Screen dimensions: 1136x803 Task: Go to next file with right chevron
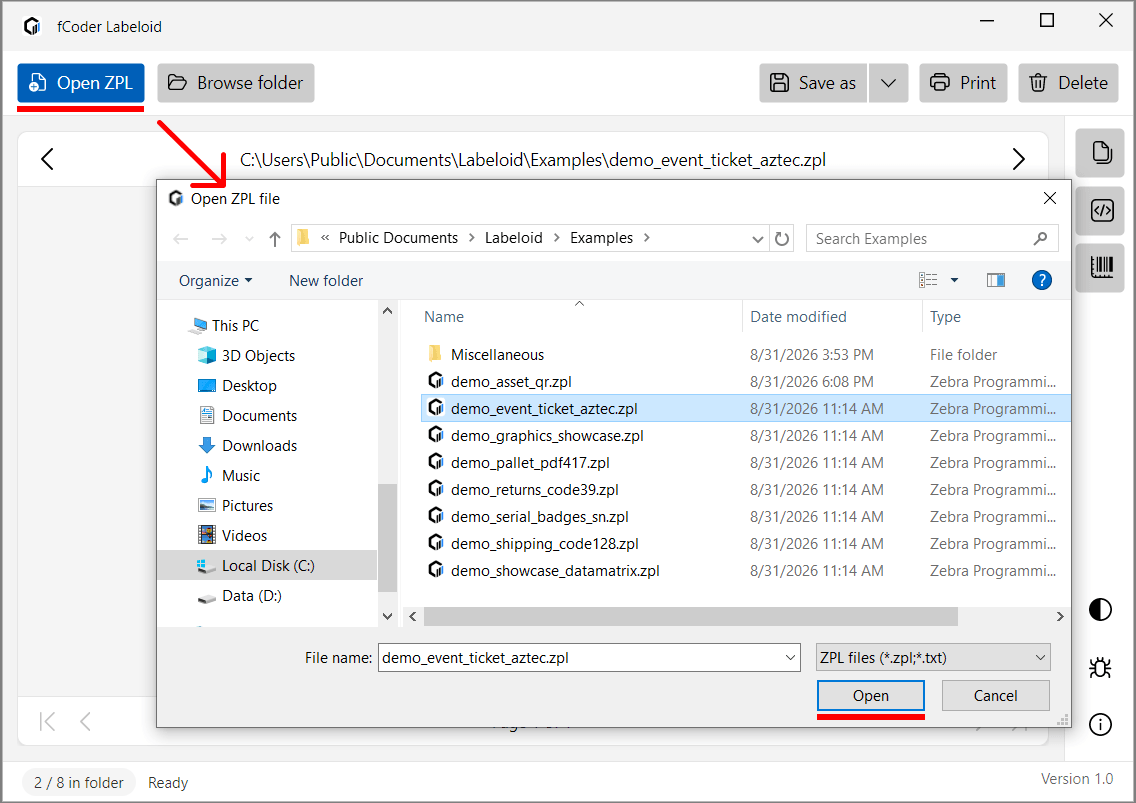[1019, 159]
